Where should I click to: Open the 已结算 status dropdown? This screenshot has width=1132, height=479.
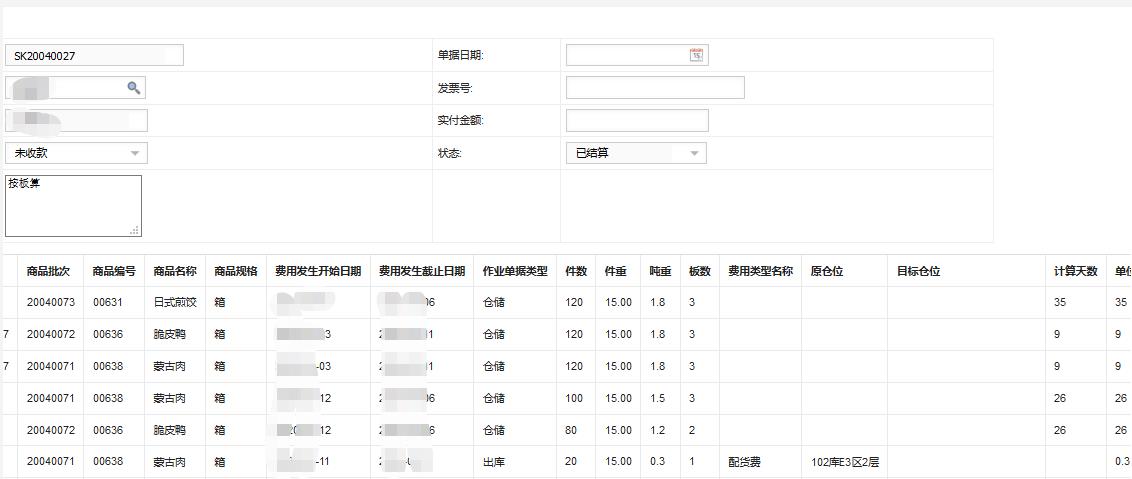(x=694, y=153)
